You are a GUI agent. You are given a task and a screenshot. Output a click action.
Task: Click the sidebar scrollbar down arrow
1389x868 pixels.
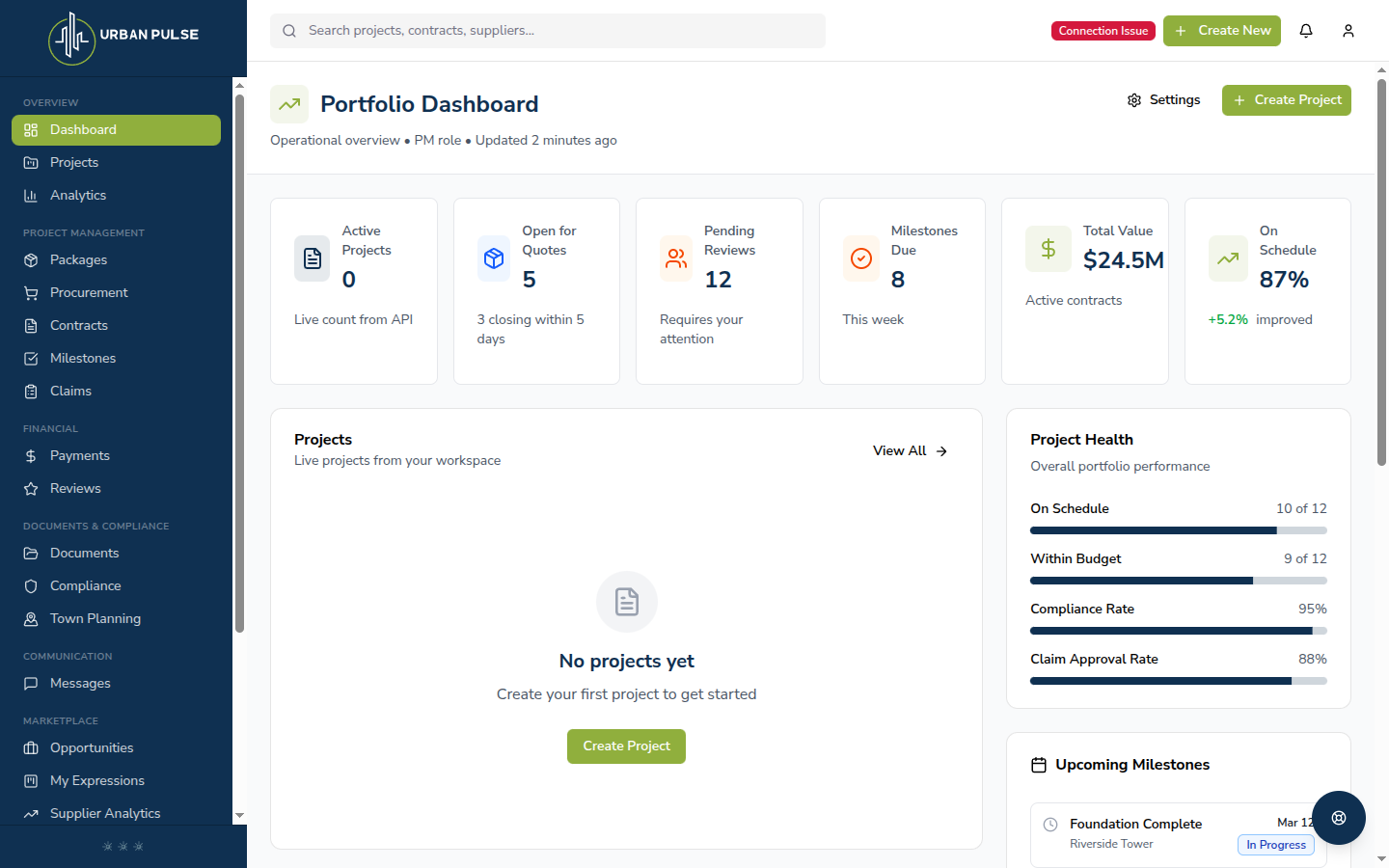239,816
